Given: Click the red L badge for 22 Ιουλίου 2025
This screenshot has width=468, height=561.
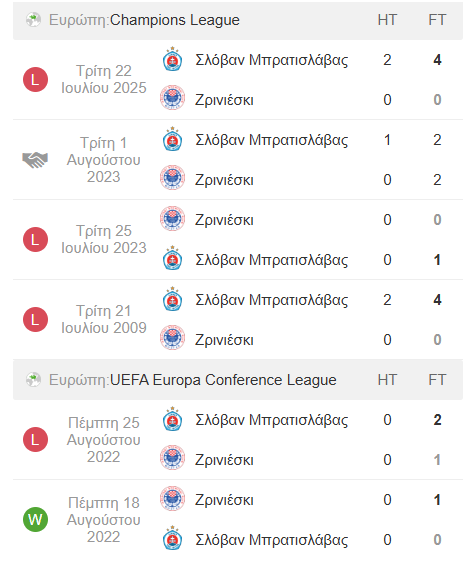Looking at the screenshot, I should point(35,79).
